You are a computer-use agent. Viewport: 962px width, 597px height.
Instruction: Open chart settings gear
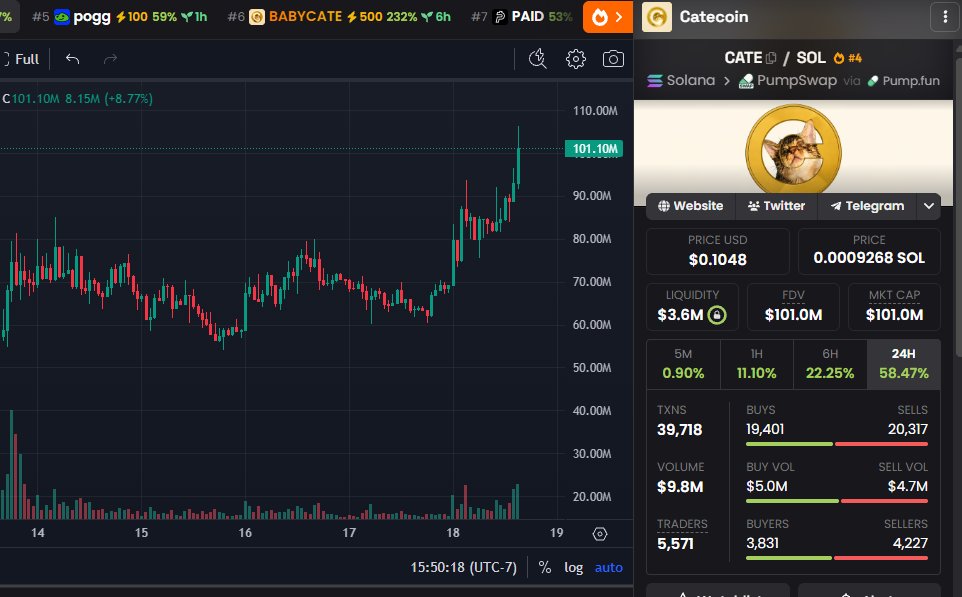click(575, 59)
